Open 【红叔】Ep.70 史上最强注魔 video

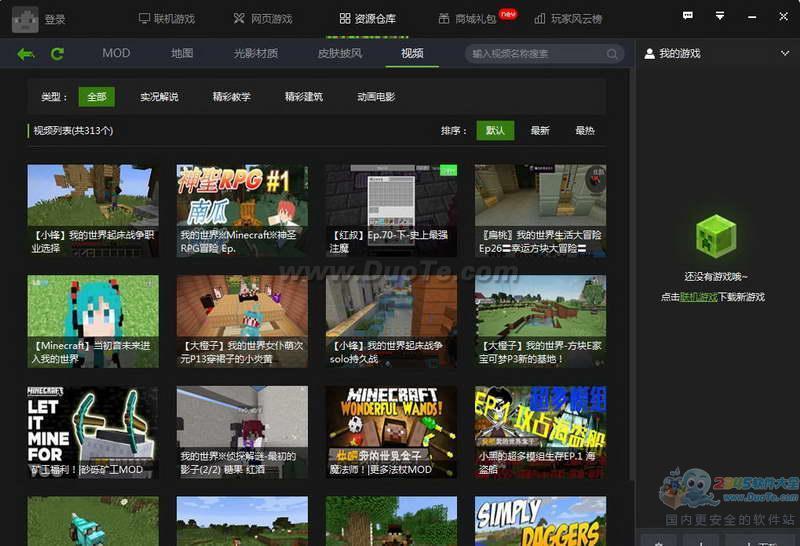pos(391,210)
